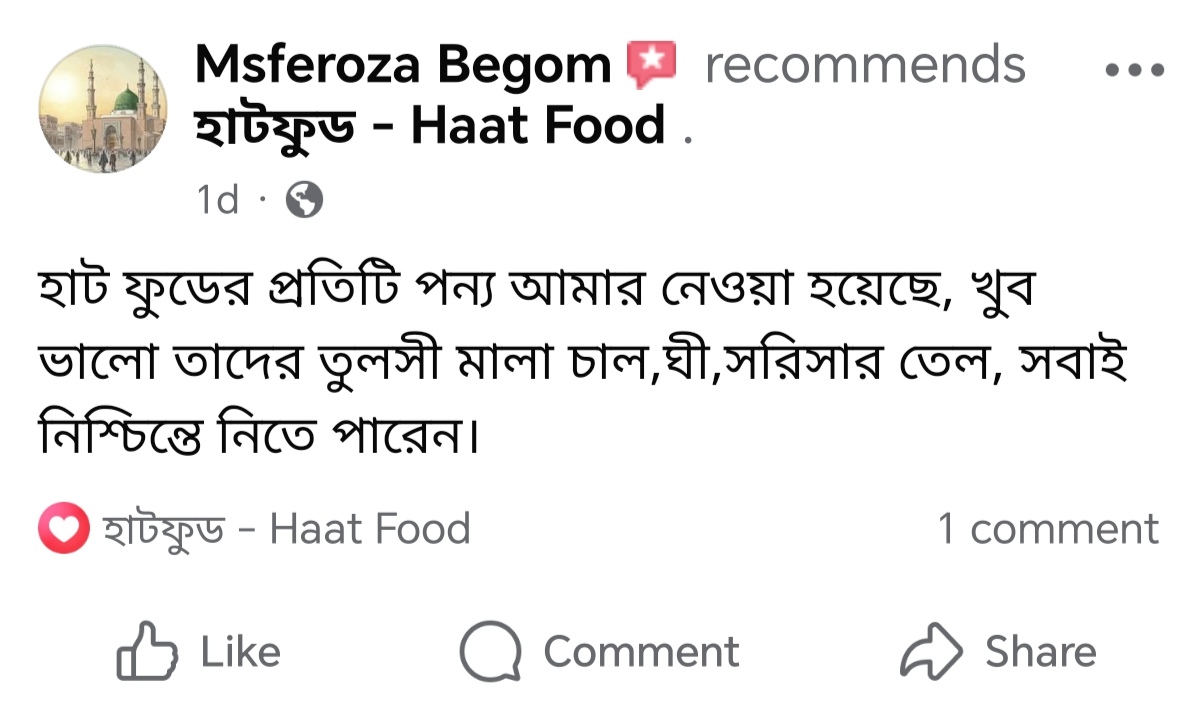Click the globe public privacy icon
1198x722 pixels.
pyautogui.click(x=304, y=201)
